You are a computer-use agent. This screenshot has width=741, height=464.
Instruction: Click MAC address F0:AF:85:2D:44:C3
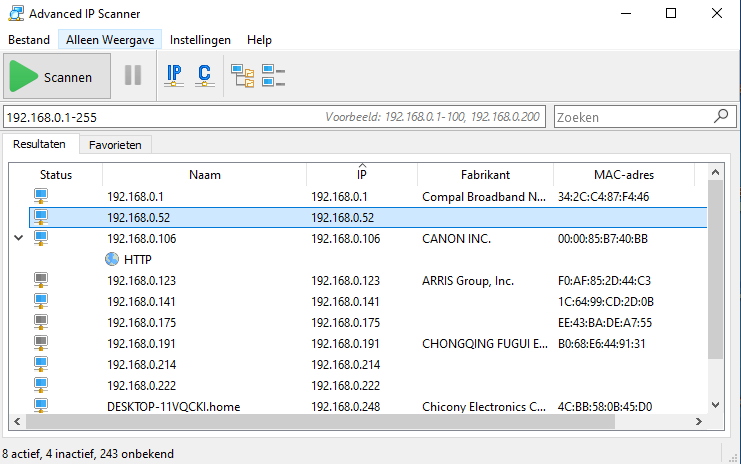pyautogui.click(x=604, y=281)
